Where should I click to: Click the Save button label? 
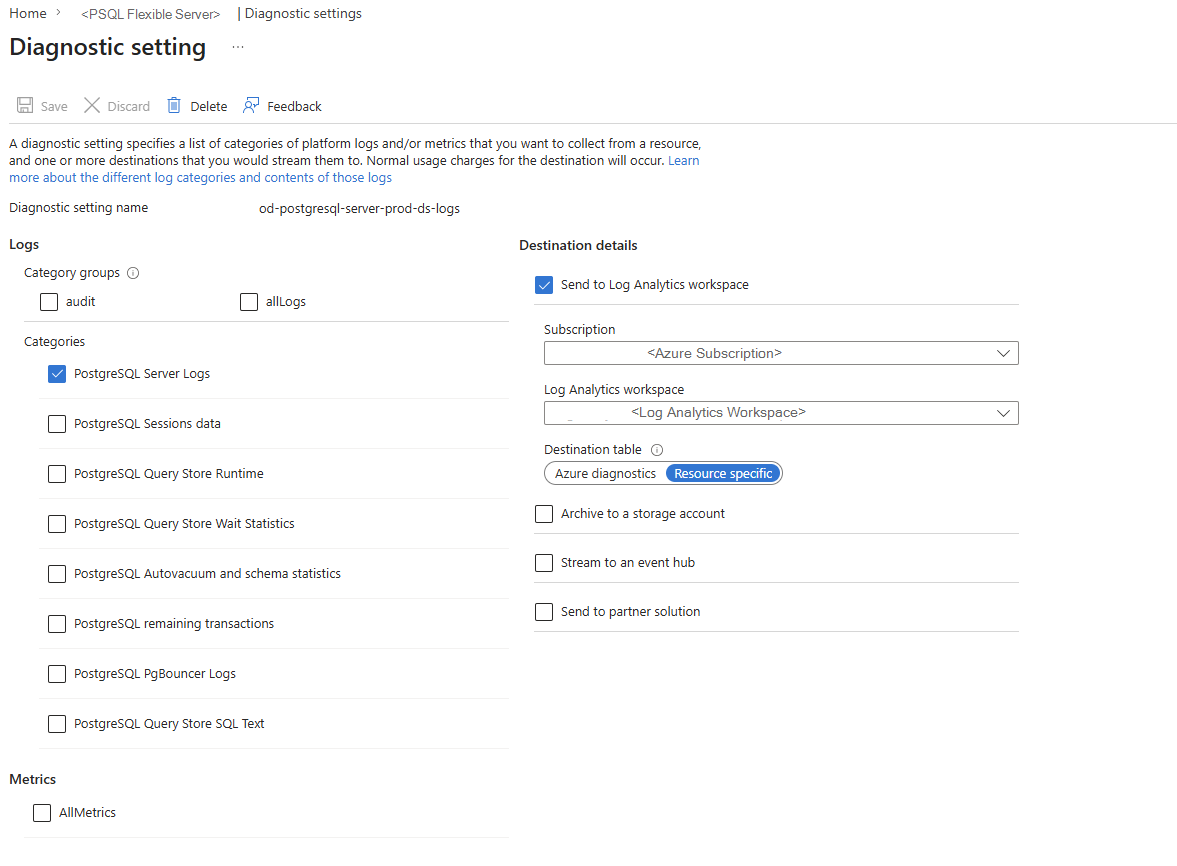click(54, 107)
